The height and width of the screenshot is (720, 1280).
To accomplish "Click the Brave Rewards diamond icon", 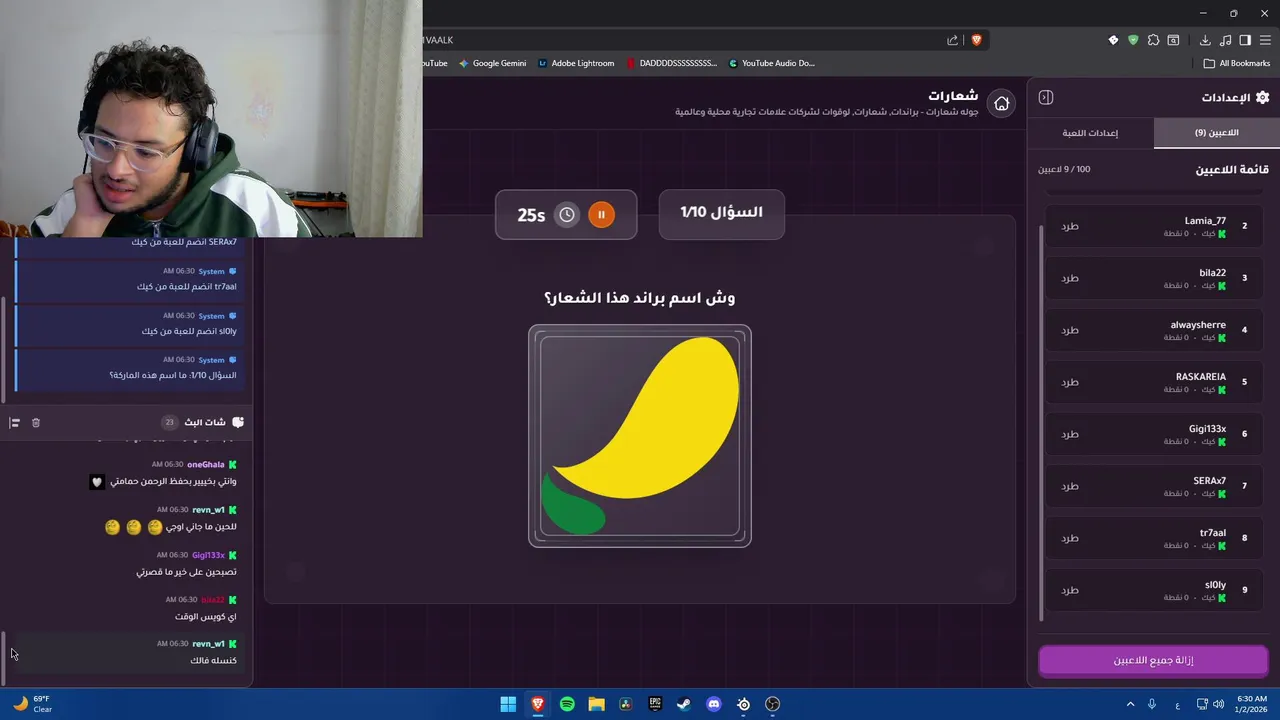I will [x=1113, y=40].
